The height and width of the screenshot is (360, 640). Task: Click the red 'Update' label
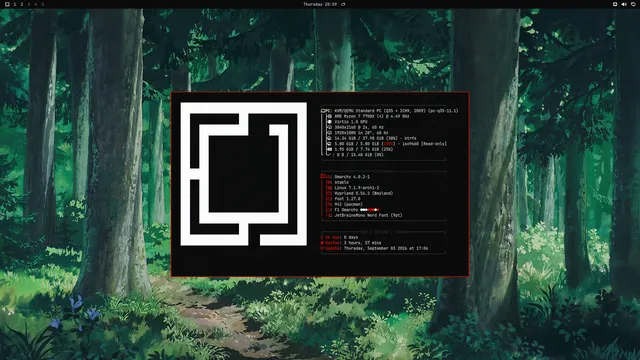click(331, 248)
